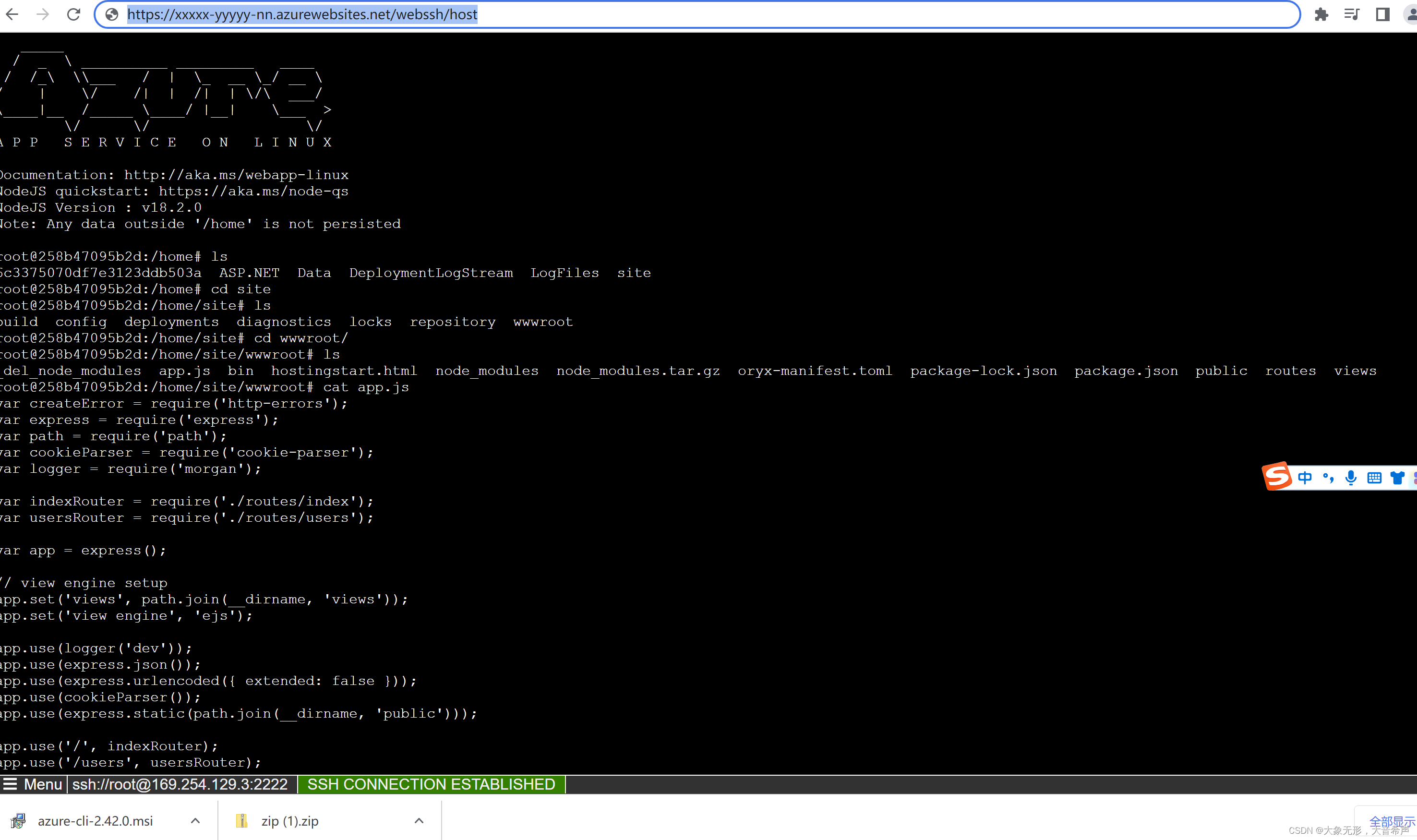This screenshot has width=1417, height=840.
Task: Show all downloads with 全部显示
Action: pos(1392,821)
